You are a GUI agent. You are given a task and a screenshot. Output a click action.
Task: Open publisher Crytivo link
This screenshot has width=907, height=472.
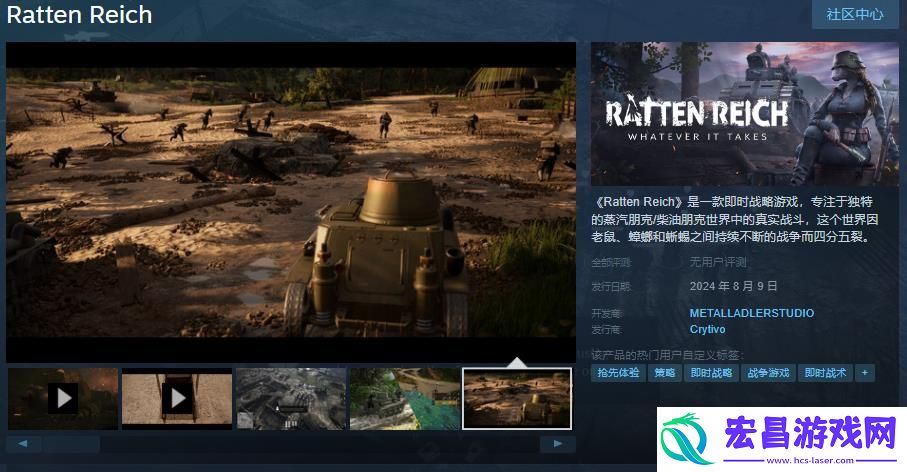(707, 329)
